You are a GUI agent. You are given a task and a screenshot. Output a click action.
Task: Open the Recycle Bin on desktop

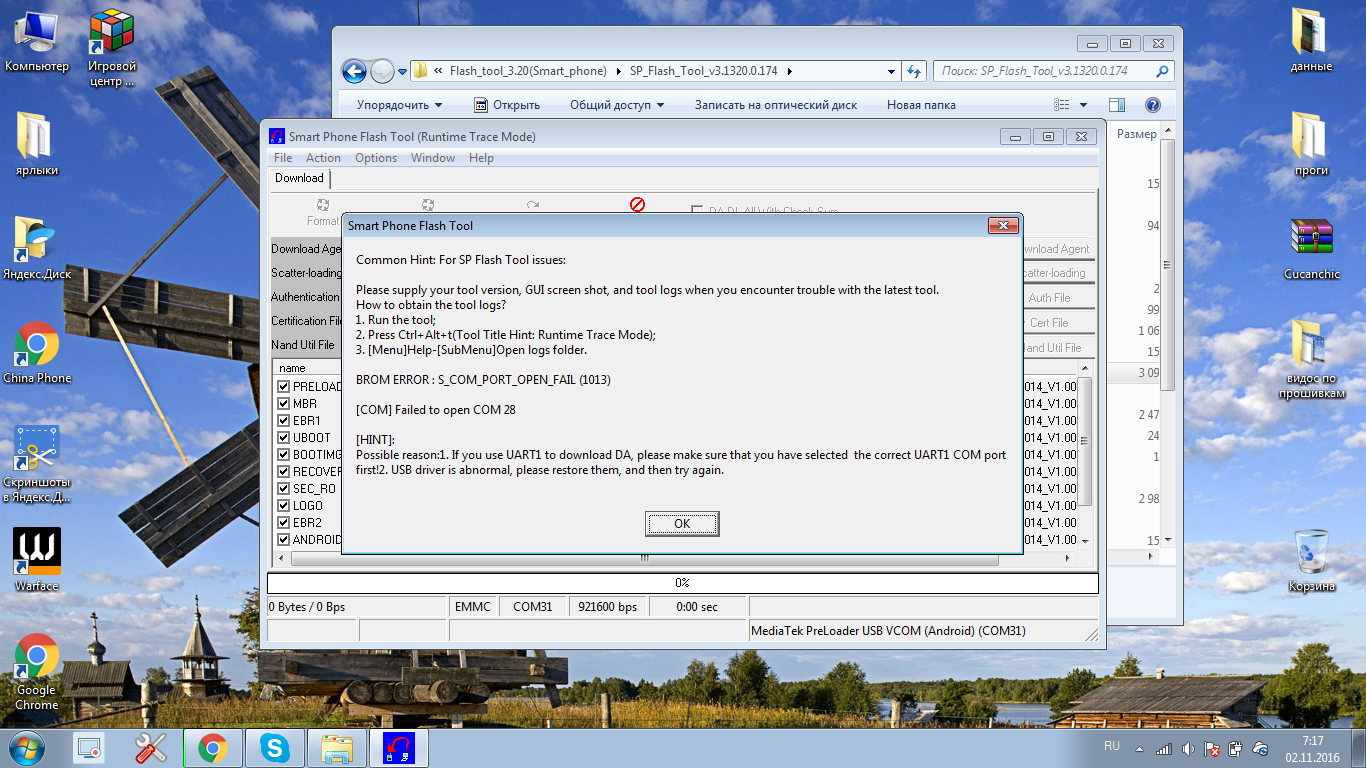1310,553
